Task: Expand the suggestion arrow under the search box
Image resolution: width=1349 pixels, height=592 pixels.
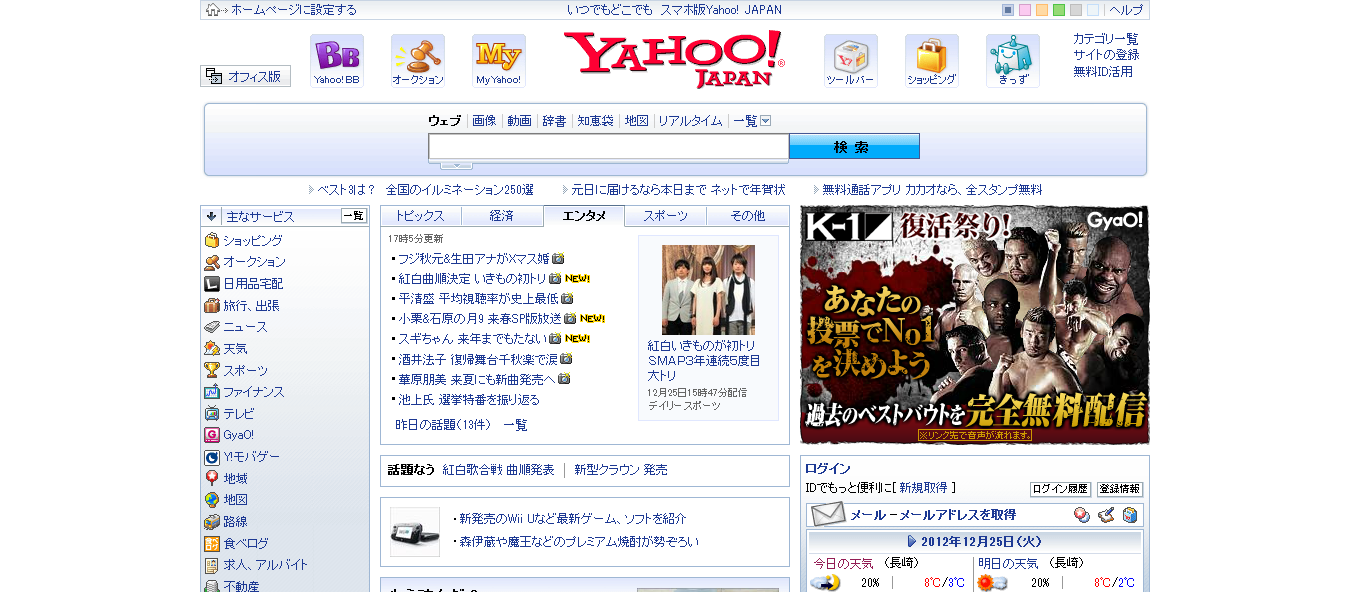Action: [456, 165]
